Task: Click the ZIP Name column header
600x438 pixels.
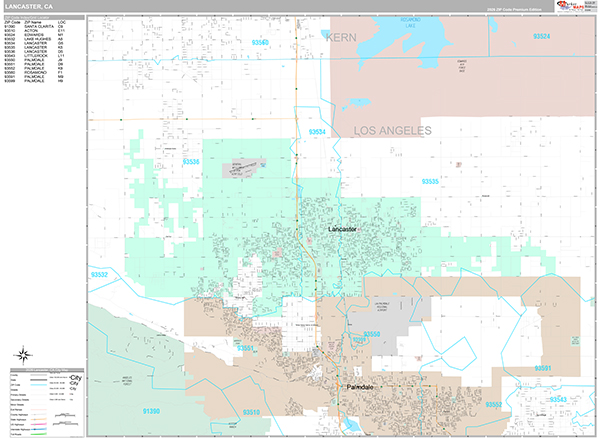Action: click(33, 22)
